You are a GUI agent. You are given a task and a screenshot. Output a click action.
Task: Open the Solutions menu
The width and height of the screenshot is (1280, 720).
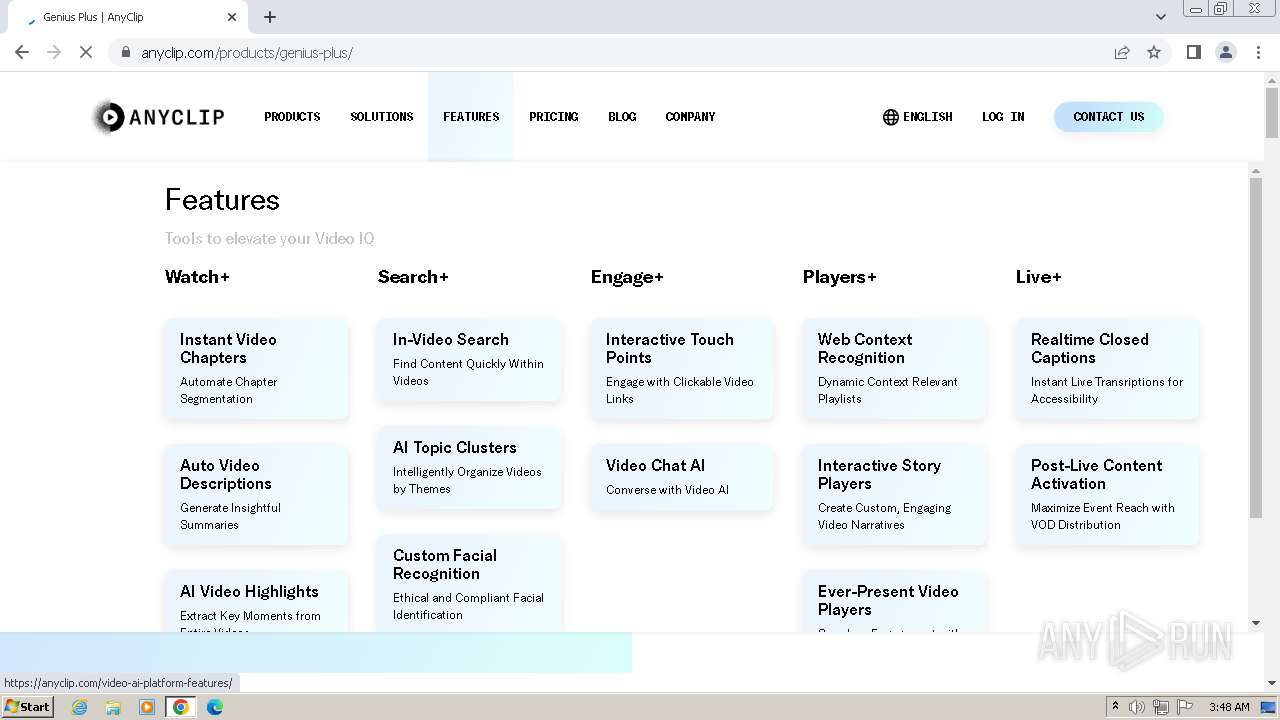382,117
